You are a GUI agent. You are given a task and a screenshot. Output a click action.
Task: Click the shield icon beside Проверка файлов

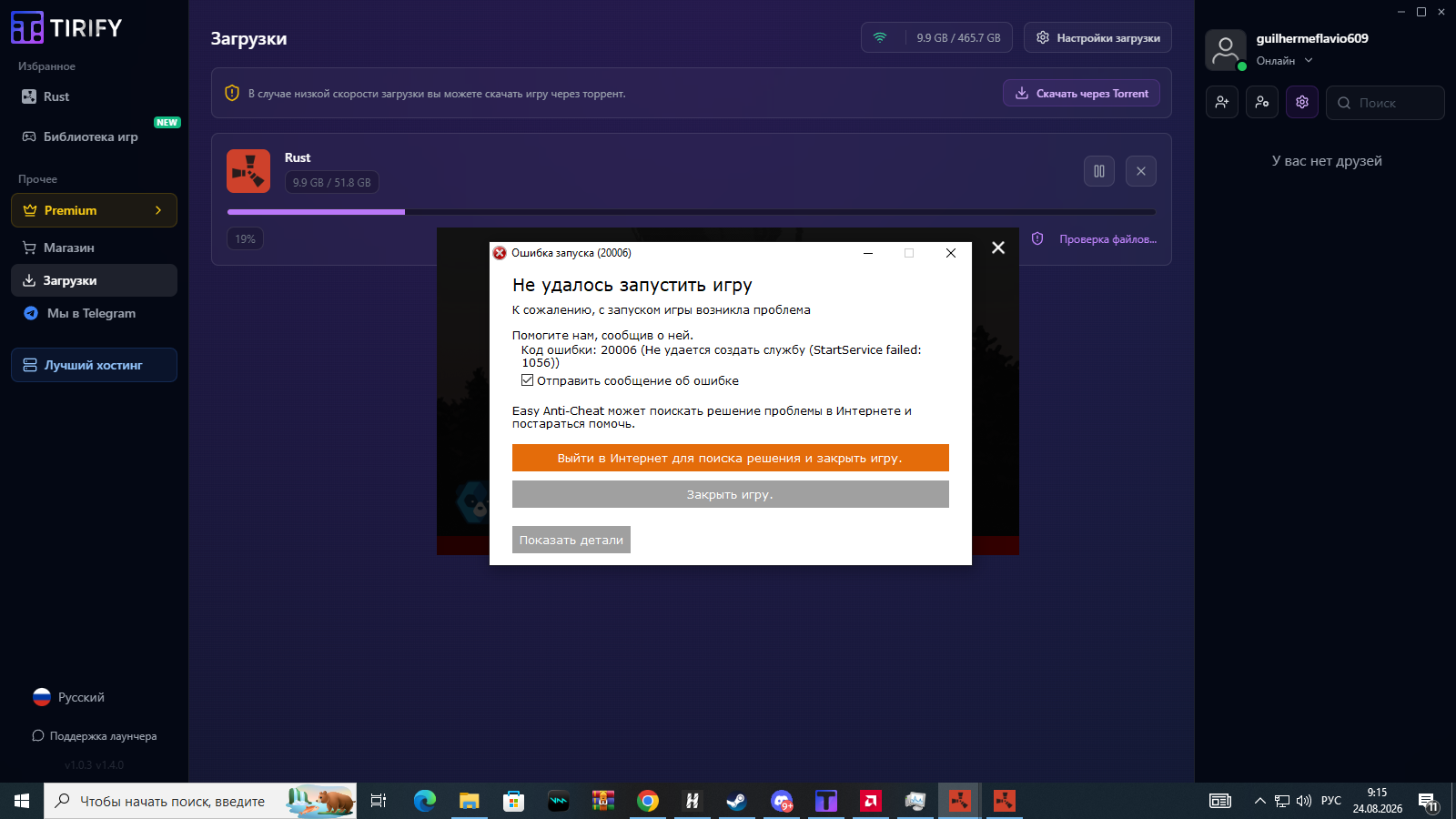(1037, 238)
